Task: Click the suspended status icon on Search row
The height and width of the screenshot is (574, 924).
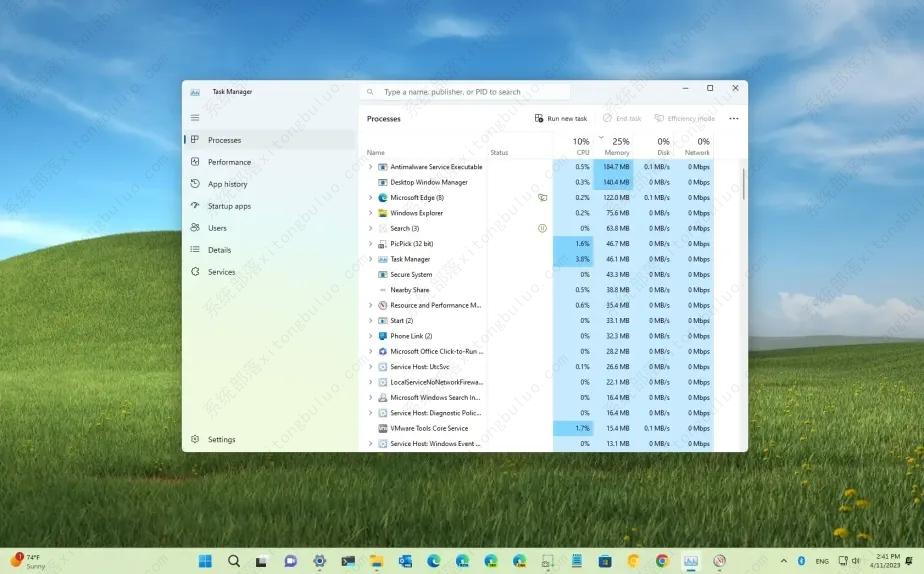Action: tap(542, 228)
